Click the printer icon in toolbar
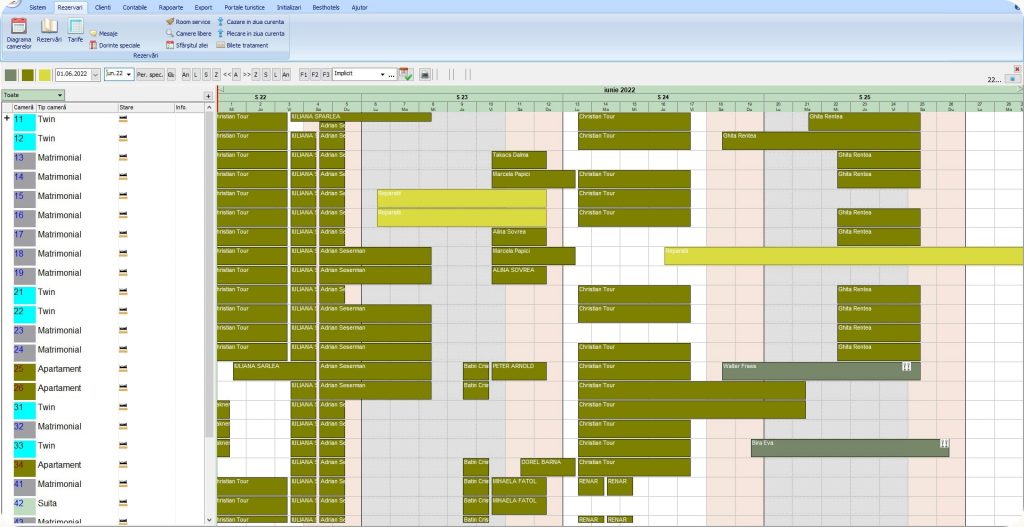The image size is (1024, 527). [425, 74]
